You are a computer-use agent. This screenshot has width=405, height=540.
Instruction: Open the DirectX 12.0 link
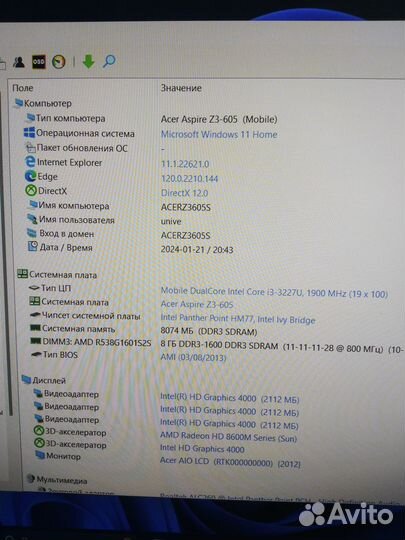coord(184,193)
